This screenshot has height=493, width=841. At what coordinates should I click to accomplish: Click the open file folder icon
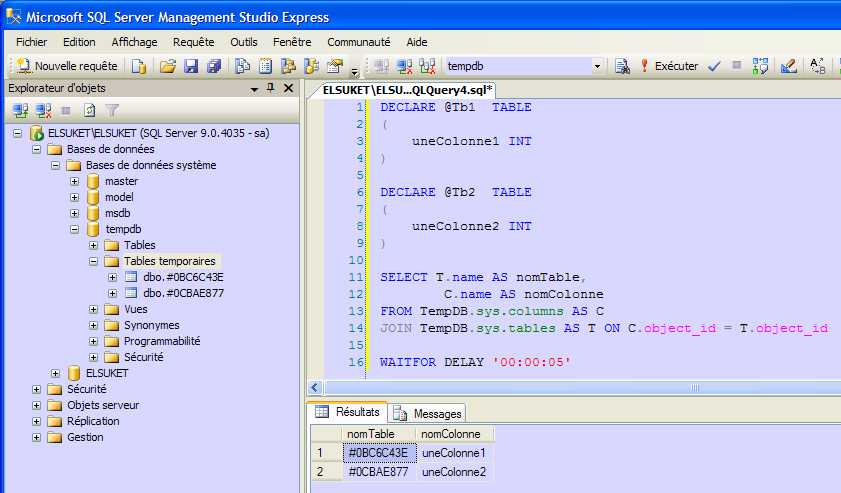pos(168,66)
